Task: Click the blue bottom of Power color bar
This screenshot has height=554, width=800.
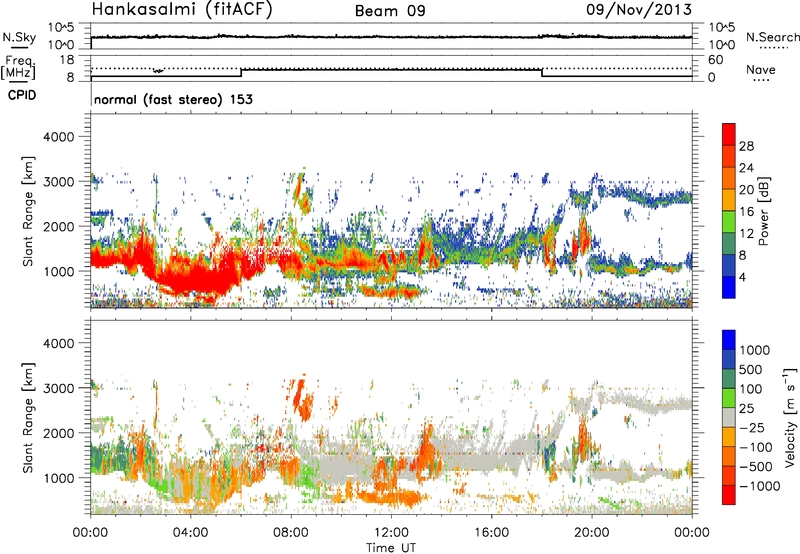Action: click(x=729, y=287)
